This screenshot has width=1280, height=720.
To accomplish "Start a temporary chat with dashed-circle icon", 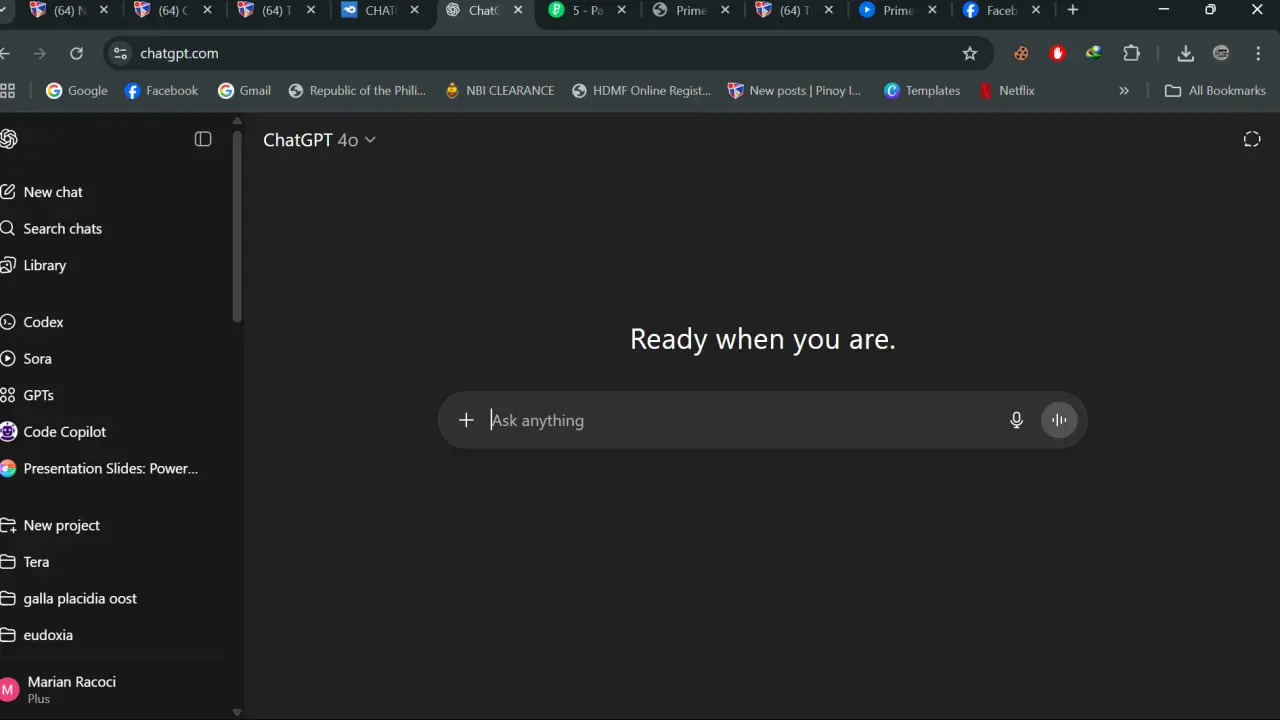I will [x=1252, y=139].
